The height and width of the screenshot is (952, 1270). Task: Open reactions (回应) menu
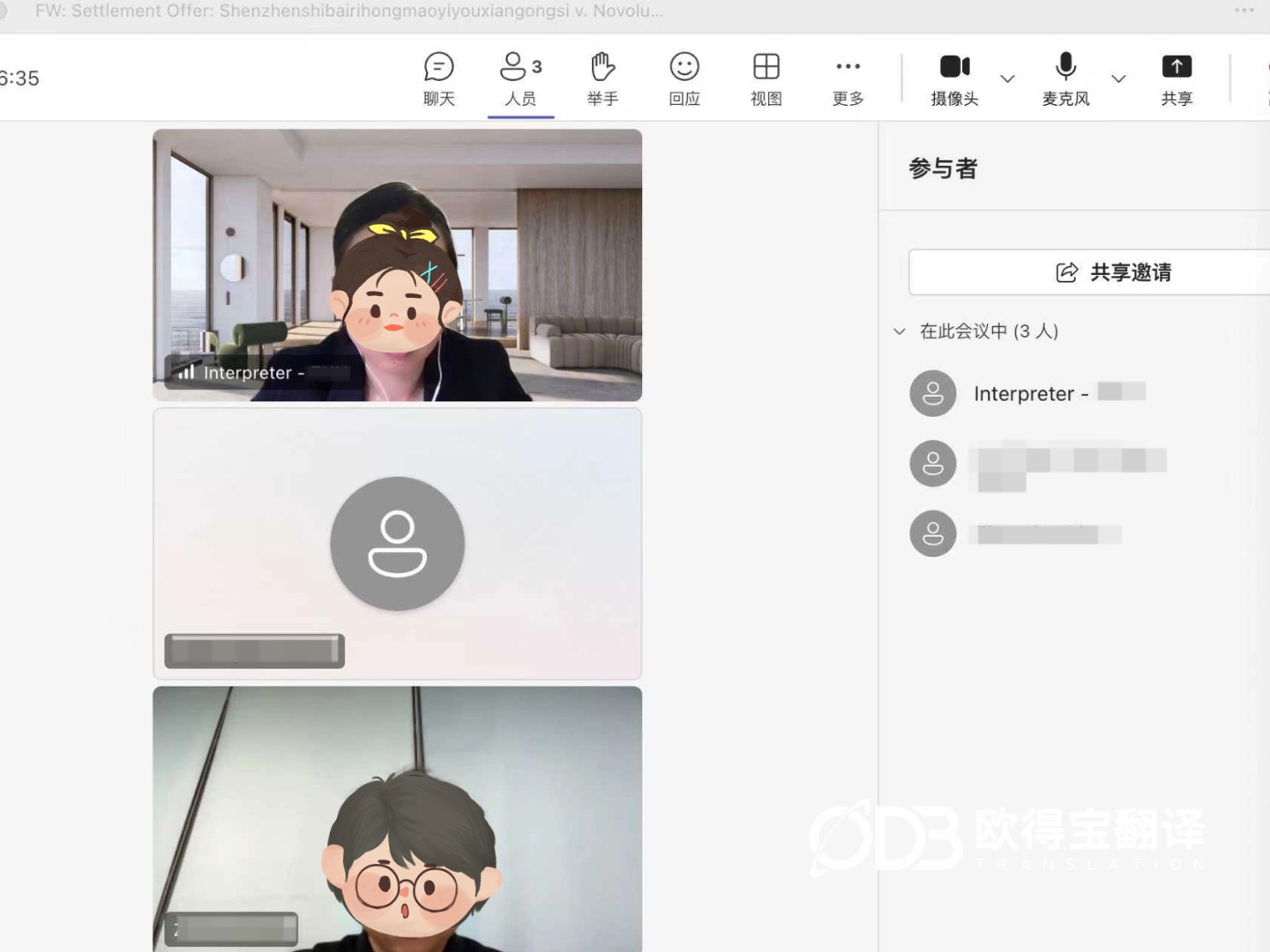click(684, 79)
